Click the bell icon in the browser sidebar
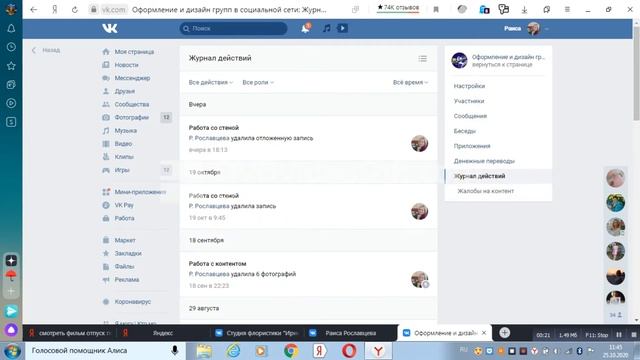The height and width of the screenshot is (360, 640). click(x=11, y=28)
